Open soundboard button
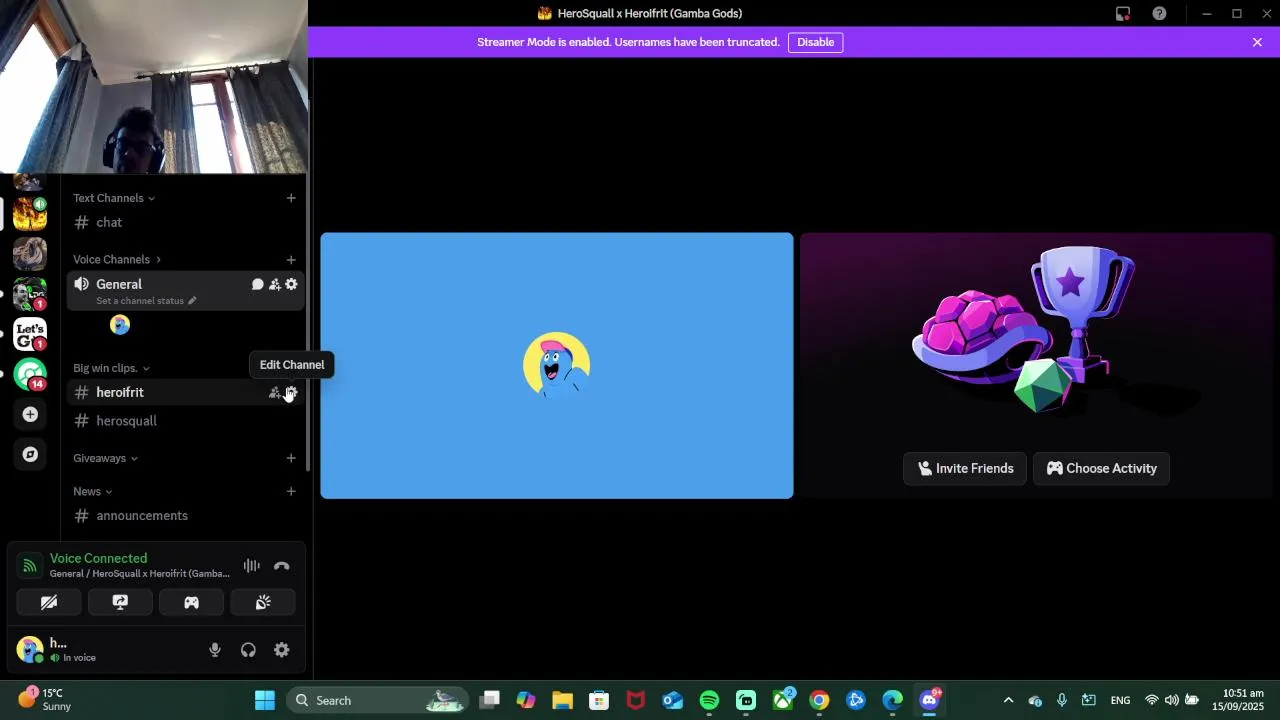The width and height of the screenshot is (1280, 720). pos(263,602)
